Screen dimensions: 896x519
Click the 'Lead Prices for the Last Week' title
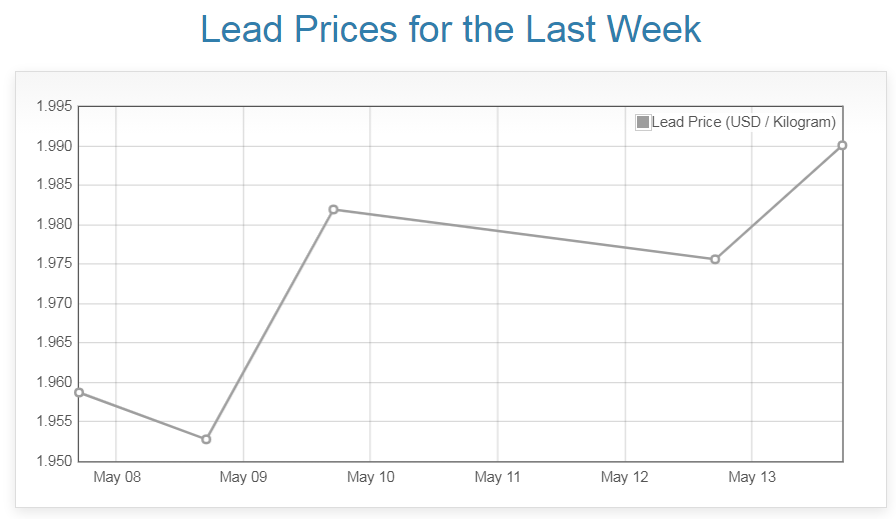pos(451,30)
